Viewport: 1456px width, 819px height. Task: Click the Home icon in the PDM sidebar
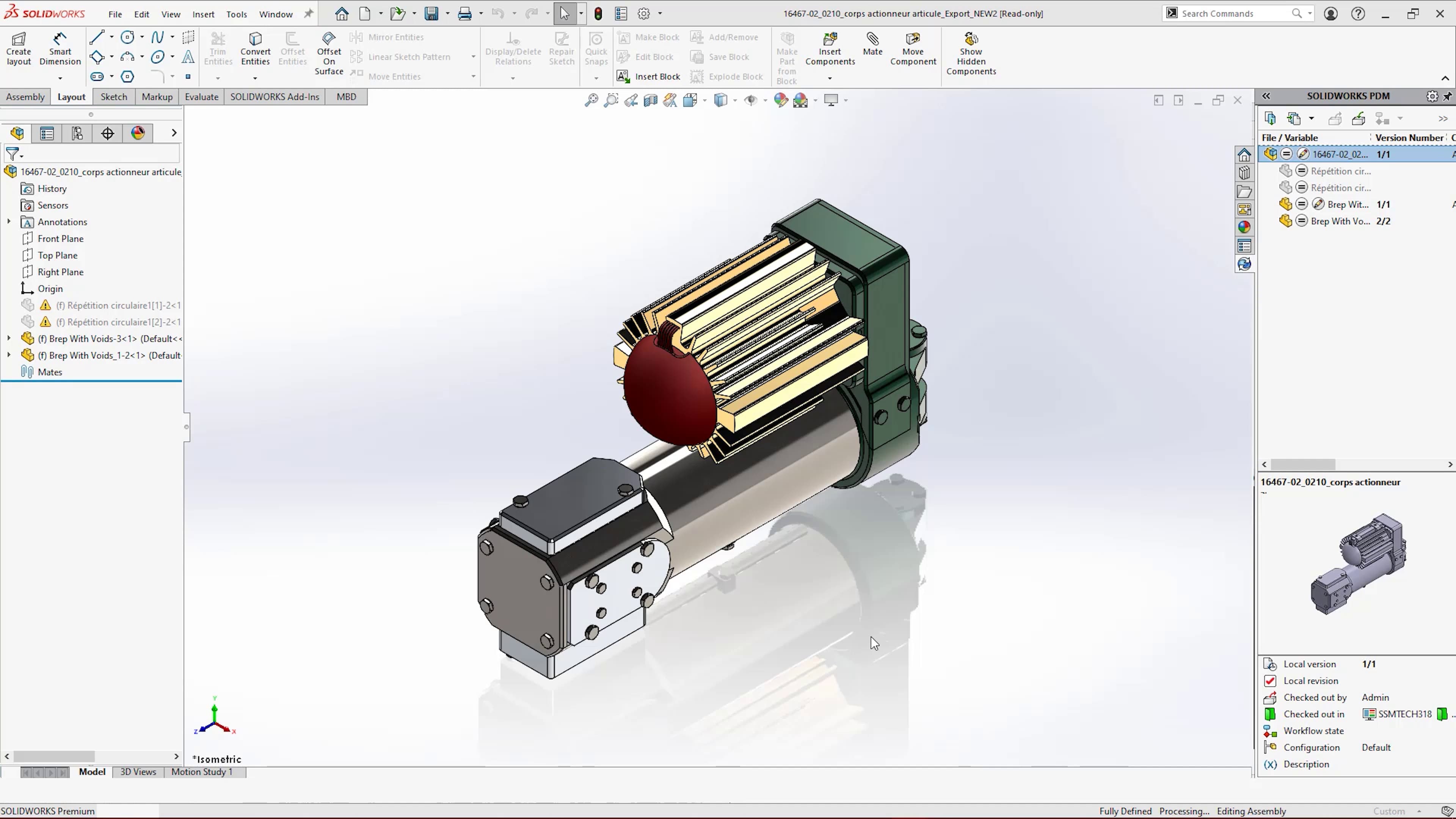point(1244,154)
